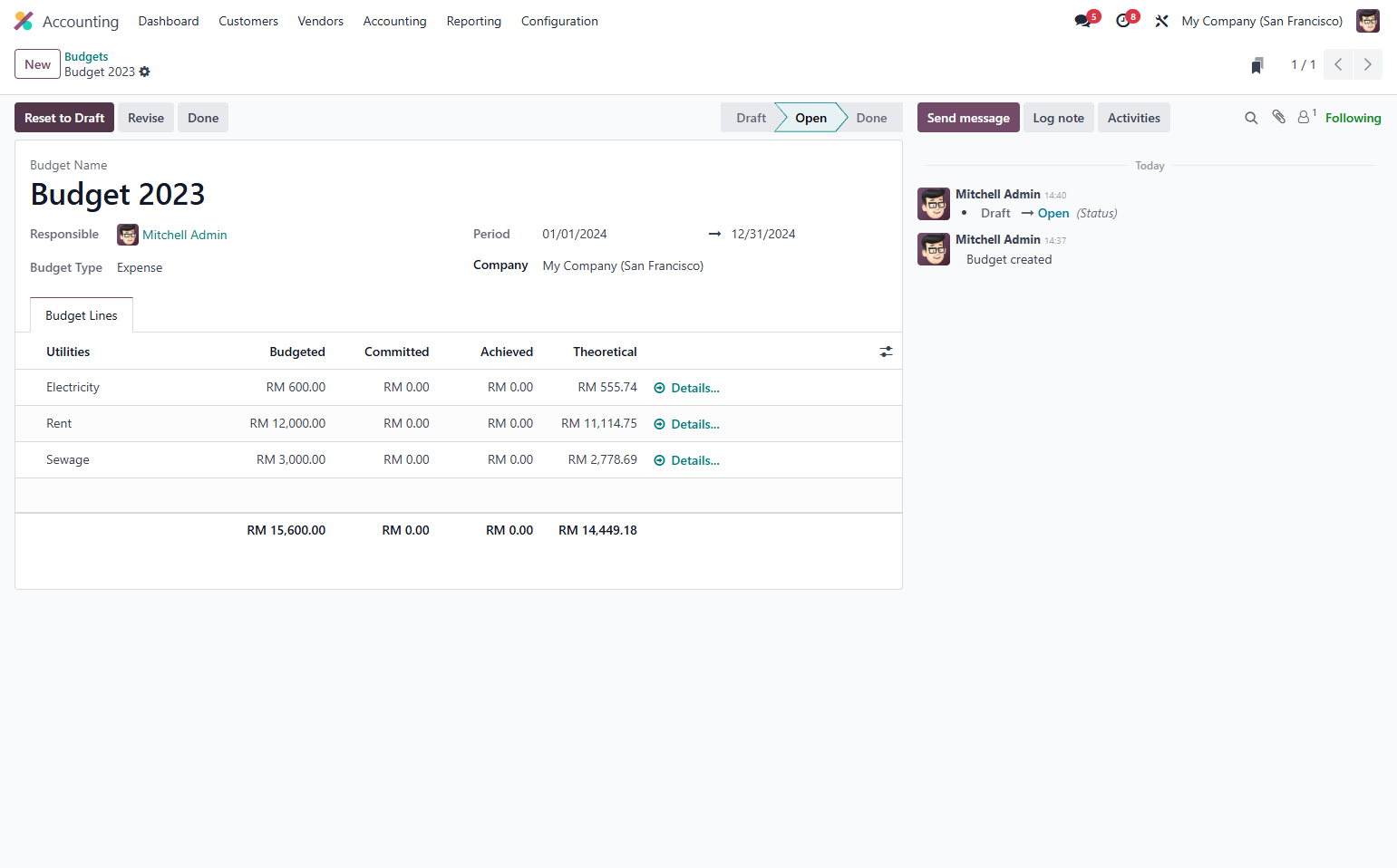This screenshot has width=1397, height=868.
Task: Show followers via the person icon
Action: tap(1305, 117)
